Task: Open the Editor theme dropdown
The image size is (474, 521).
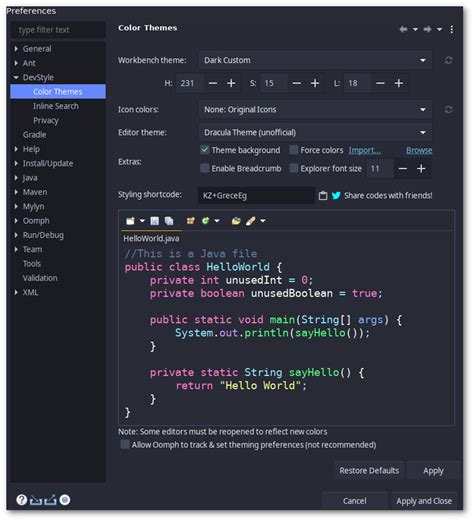Action: tap(315, 132)
